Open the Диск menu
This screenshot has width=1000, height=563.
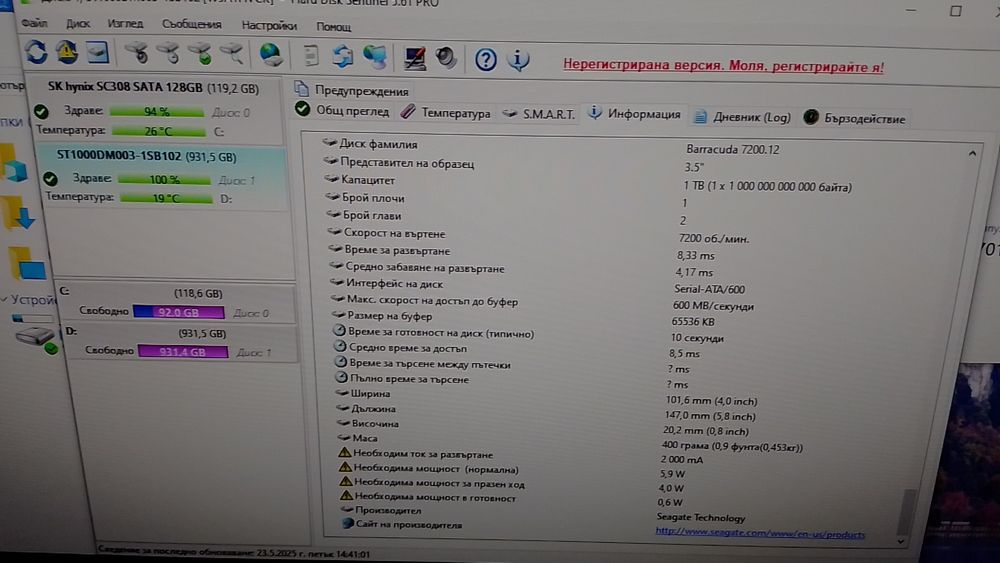coord(78,24)
